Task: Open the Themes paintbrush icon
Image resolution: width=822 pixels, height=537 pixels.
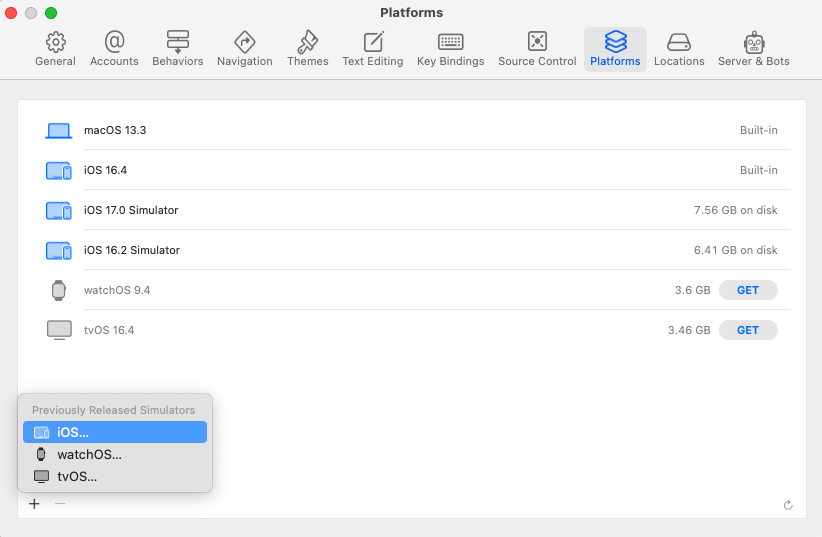Action: pyautogui.click(x=308, y=42)
